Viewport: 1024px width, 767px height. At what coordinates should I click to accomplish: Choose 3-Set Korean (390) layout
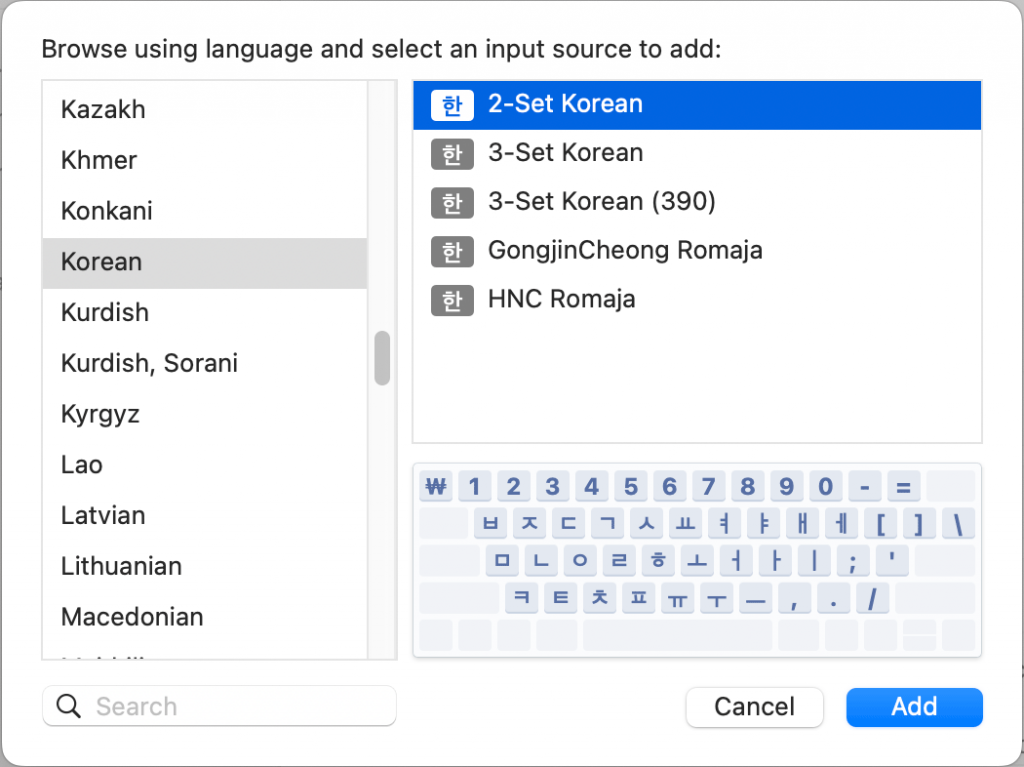pyautogui.click(x=697, y=203)
